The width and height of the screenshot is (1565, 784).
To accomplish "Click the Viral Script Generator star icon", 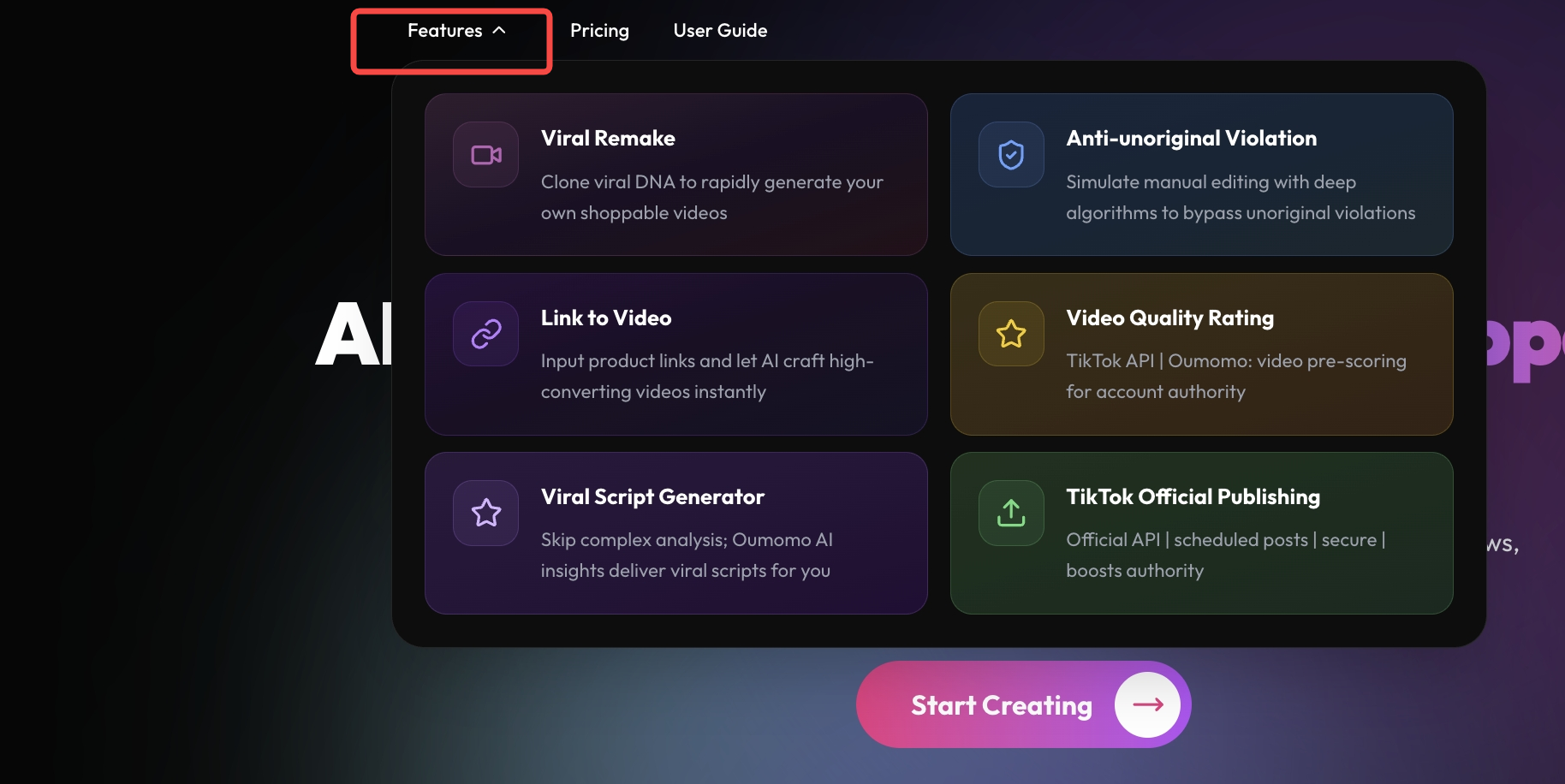I will (x=486, y=513).
